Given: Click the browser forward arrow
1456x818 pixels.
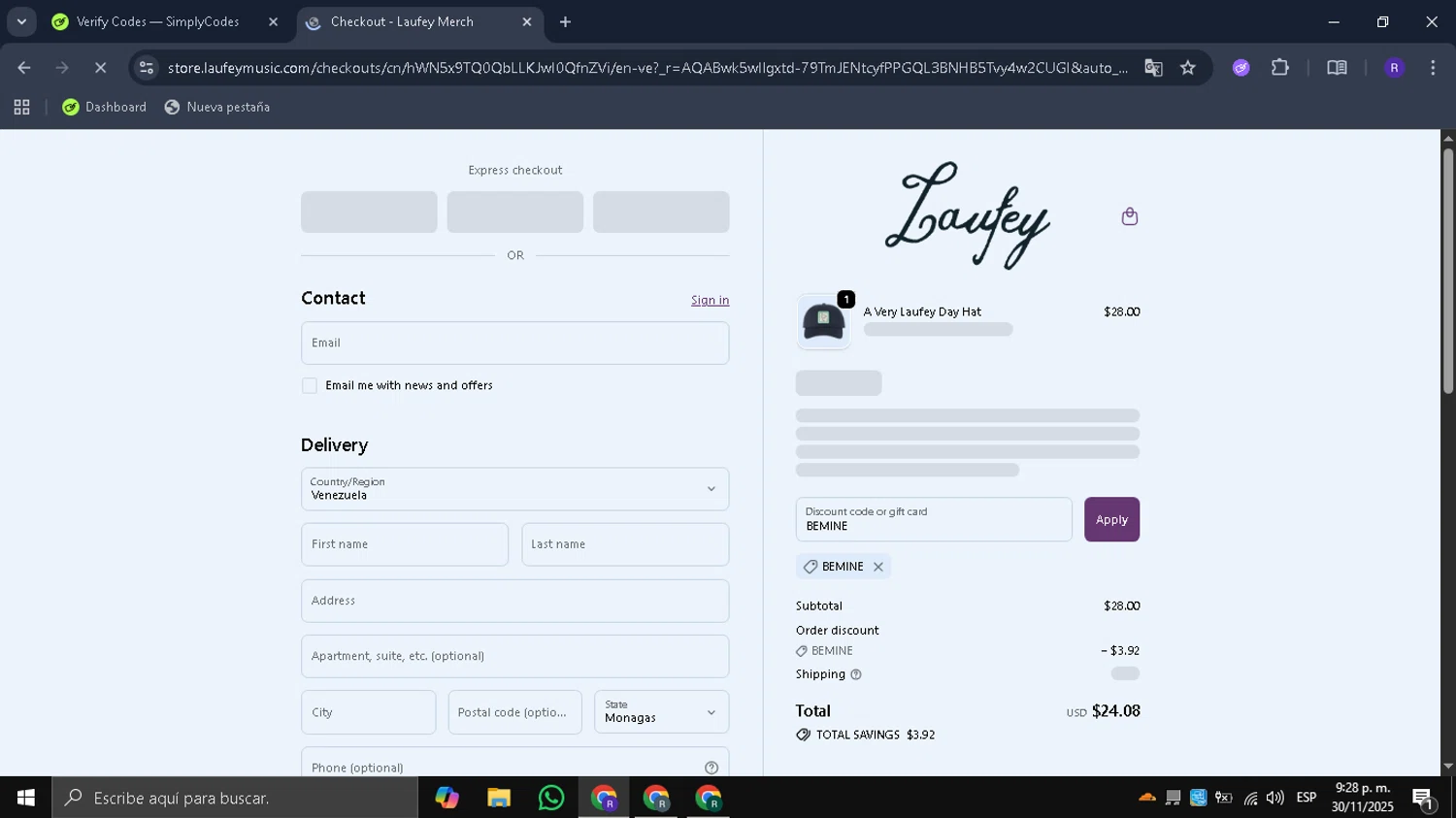Looking at the screenshot, I should pyautogui.click(x=62, y=68).
